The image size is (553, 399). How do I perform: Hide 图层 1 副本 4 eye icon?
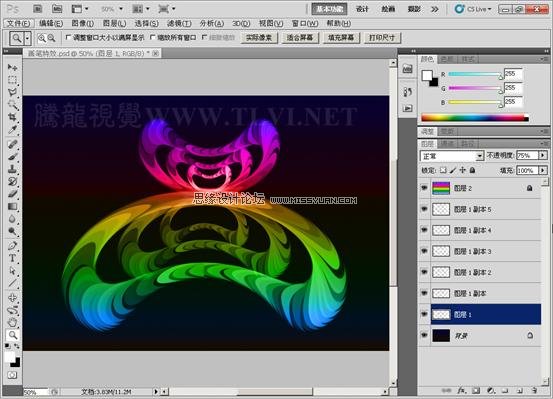click(x=424, y=230)
